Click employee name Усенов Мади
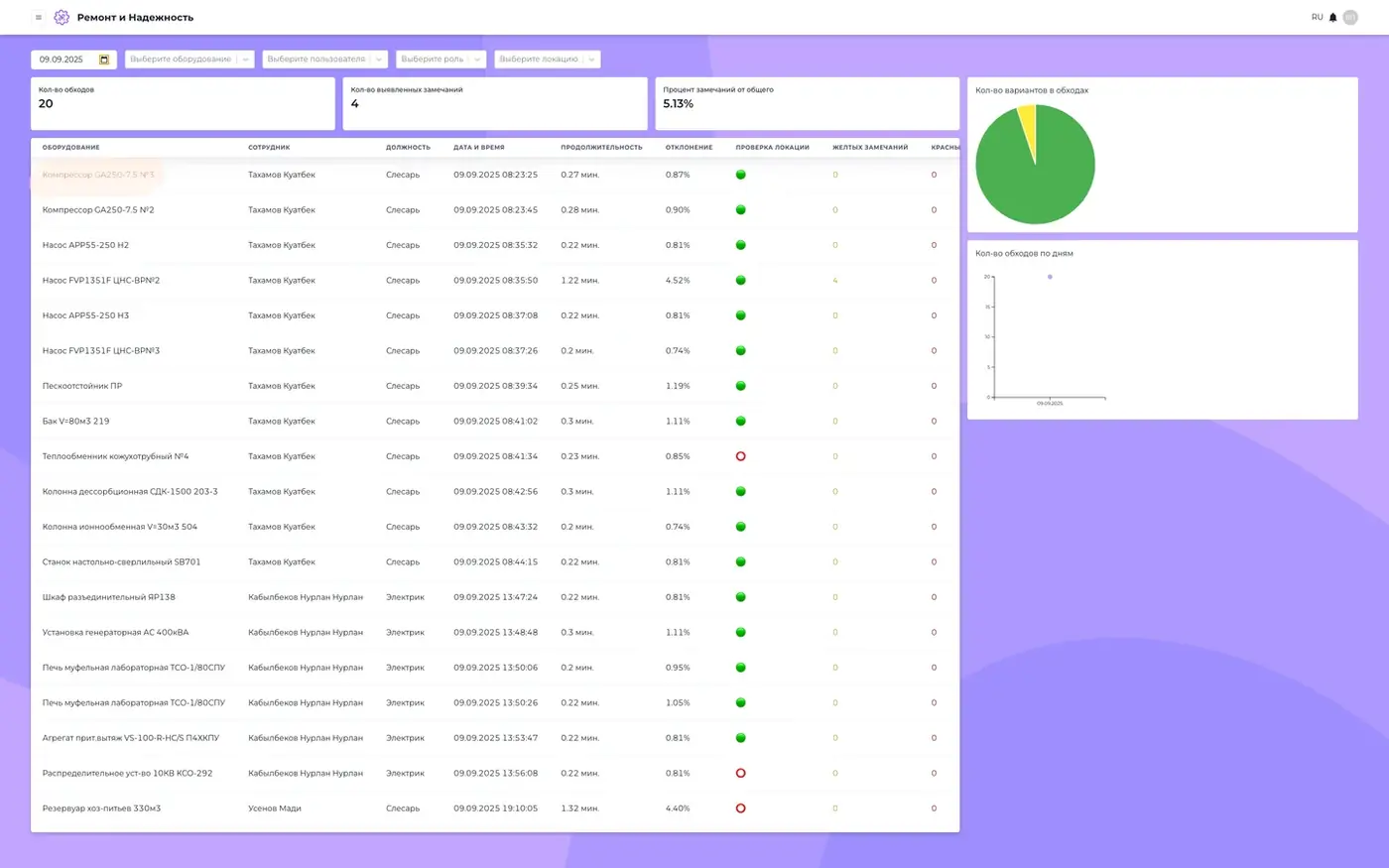1389x868 pixels. coord(275,808)
